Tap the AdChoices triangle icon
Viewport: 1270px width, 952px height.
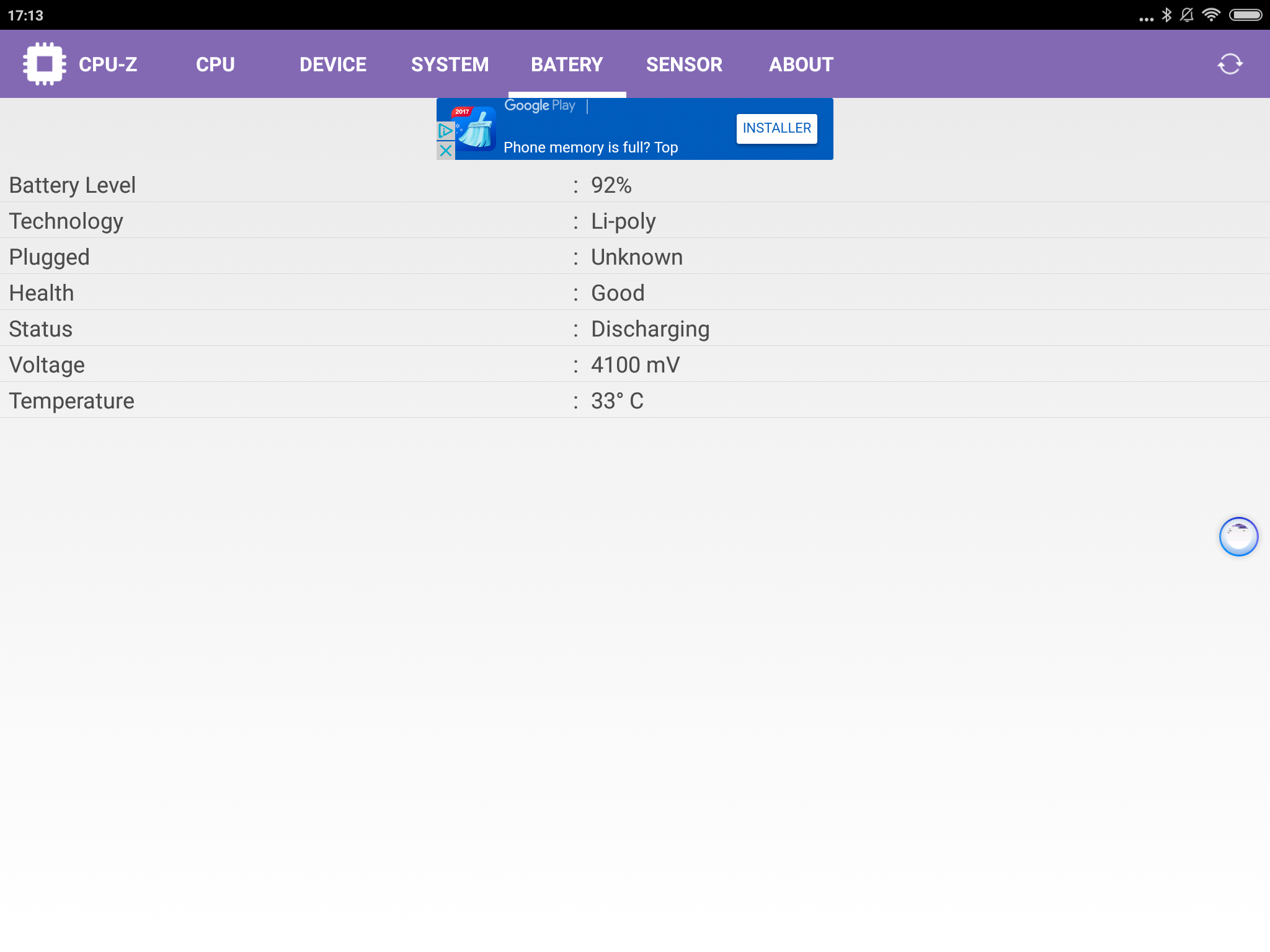coord(445,131)
